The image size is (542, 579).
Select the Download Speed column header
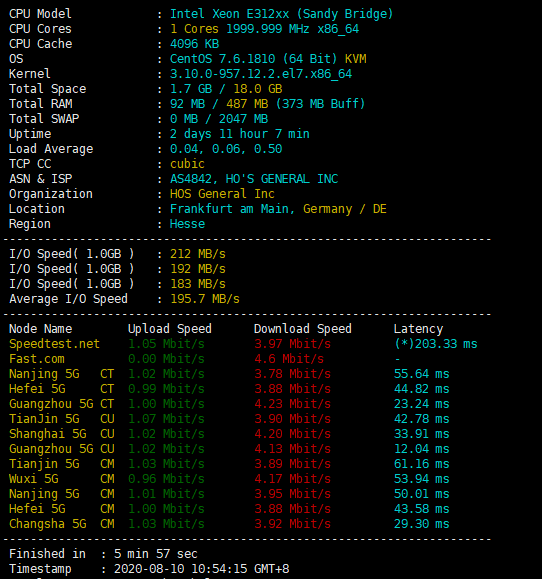pyautogui.click(x=303, y=329)
